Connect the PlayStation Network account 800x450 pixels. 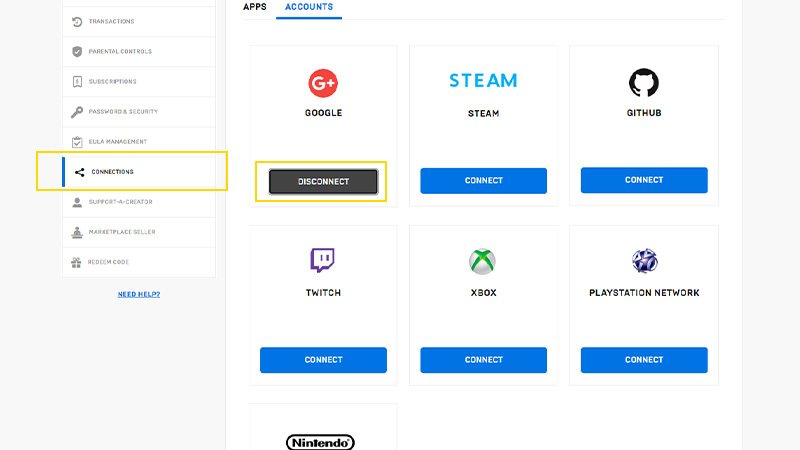pos(644,360)
